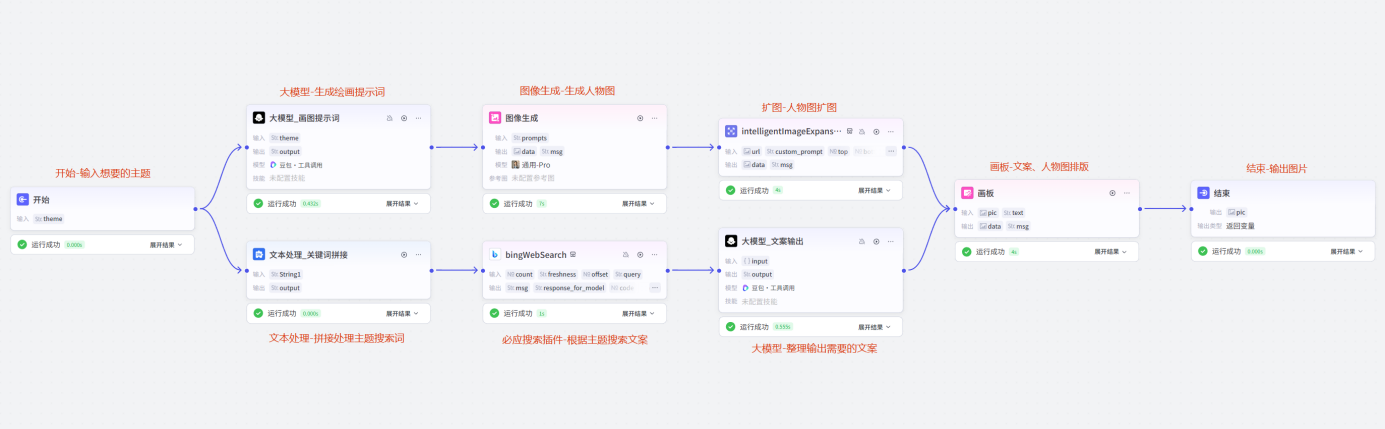Click the 结束 end node icon
Viewport: 1385px width, 429px height.
pos(1203,193)
